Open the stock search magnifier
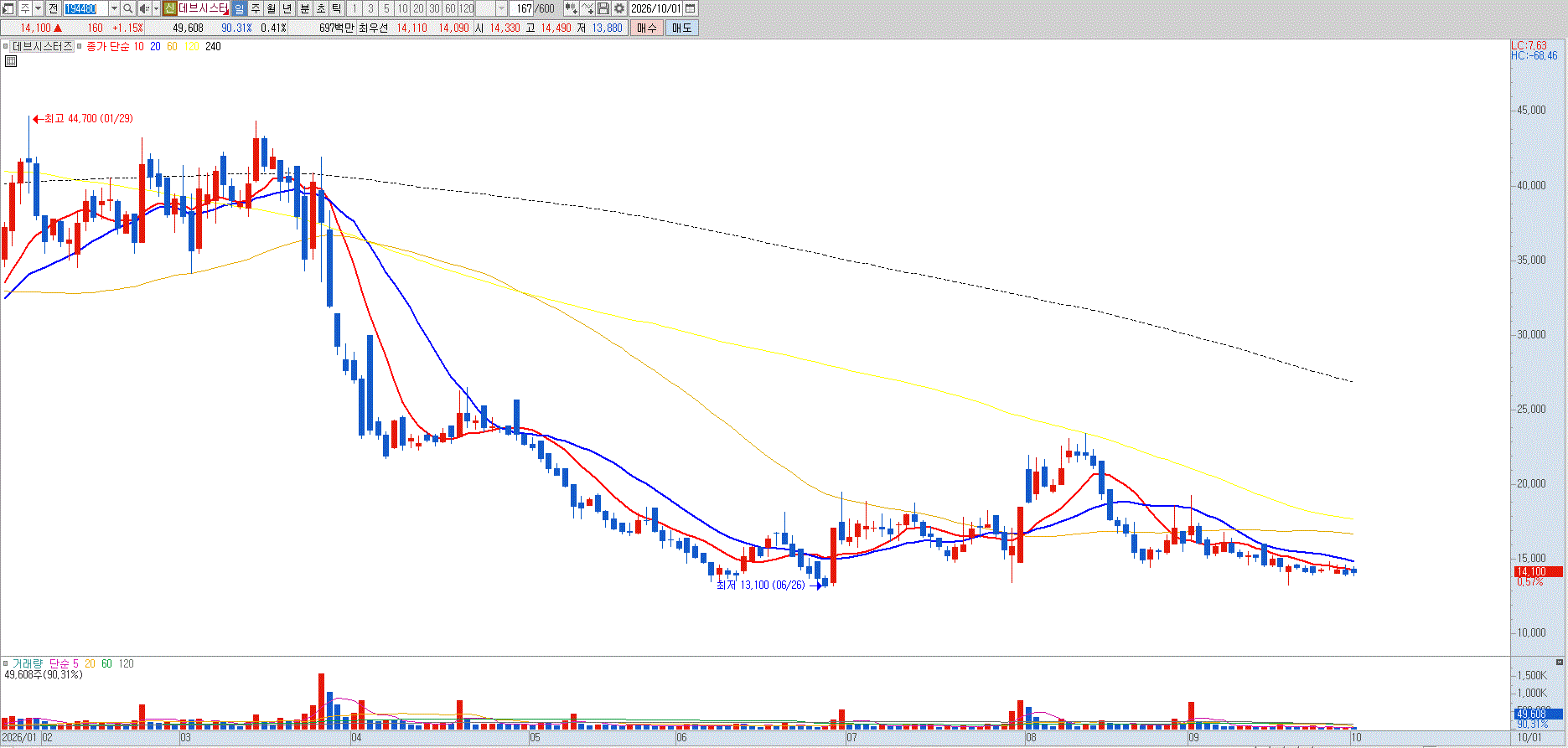Screen dimensions: 1568x748 [127, 8]
